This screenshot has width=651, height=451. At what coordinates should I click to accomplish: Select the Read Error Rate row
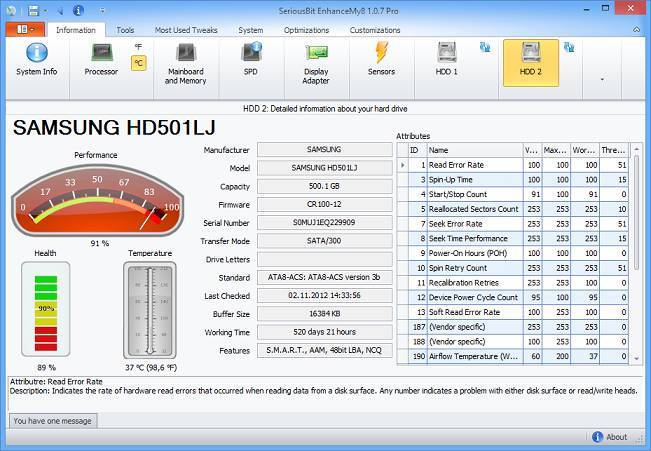coord(513,165)
